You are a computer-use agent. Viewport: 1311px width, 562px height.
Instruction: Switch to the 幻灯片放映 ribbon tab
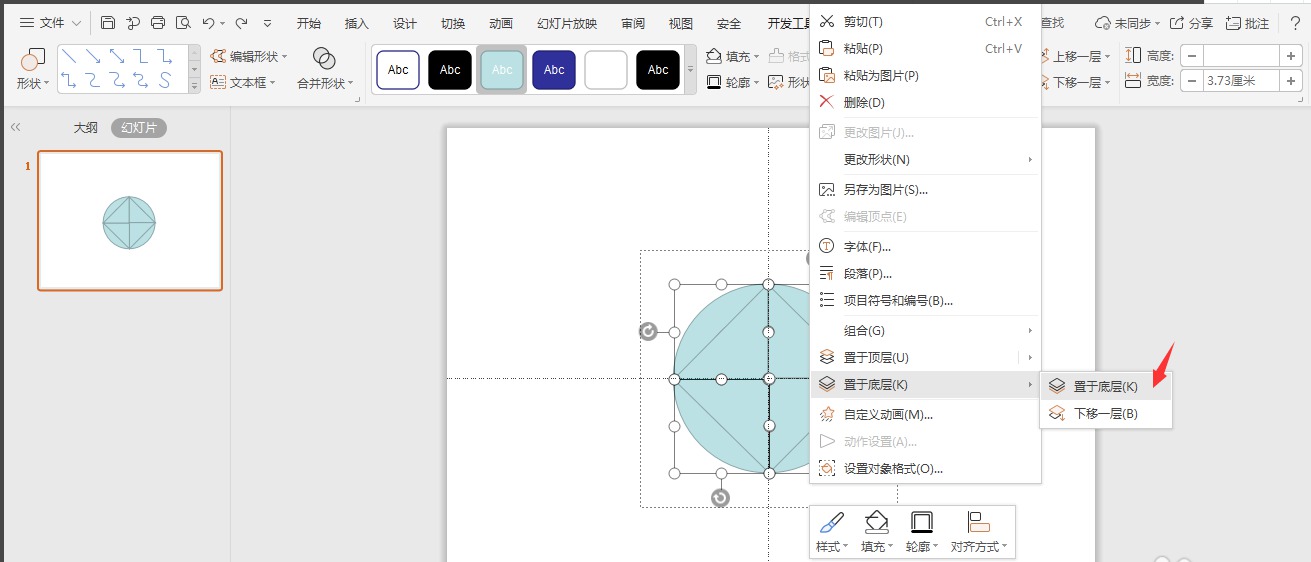(567, 24)
